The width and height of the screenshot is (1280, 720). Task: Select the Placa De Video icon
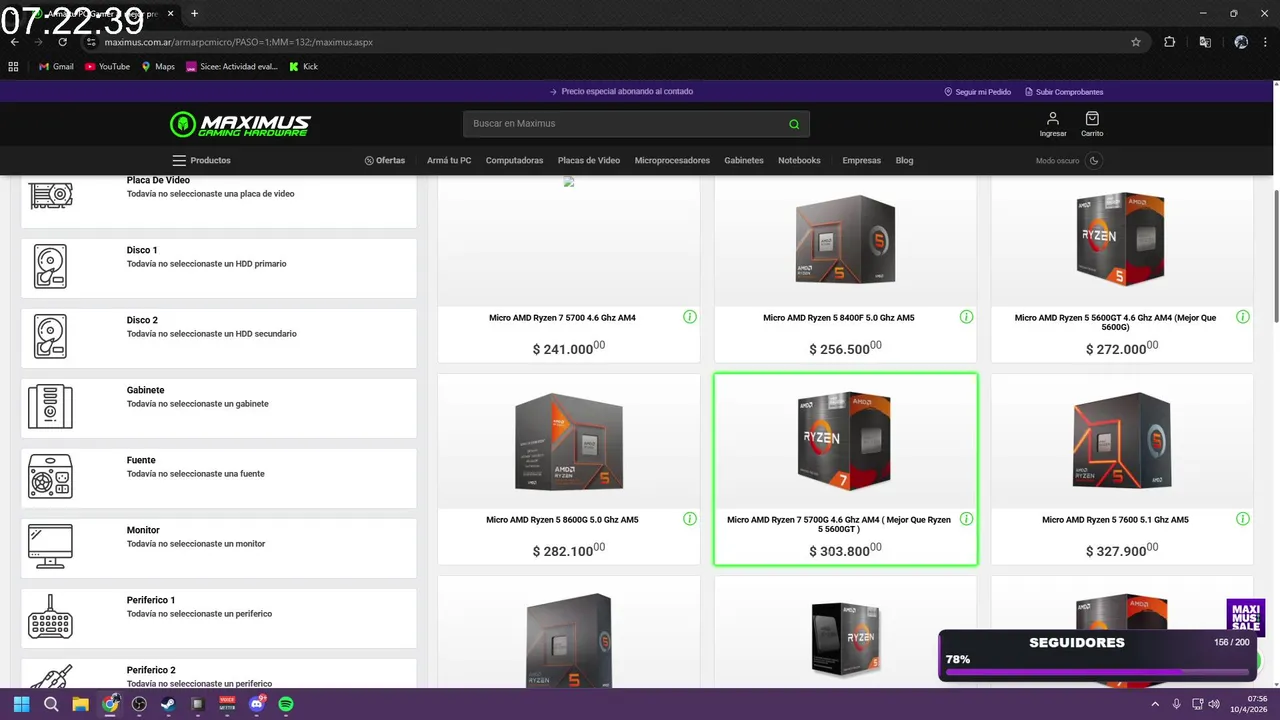50,194
